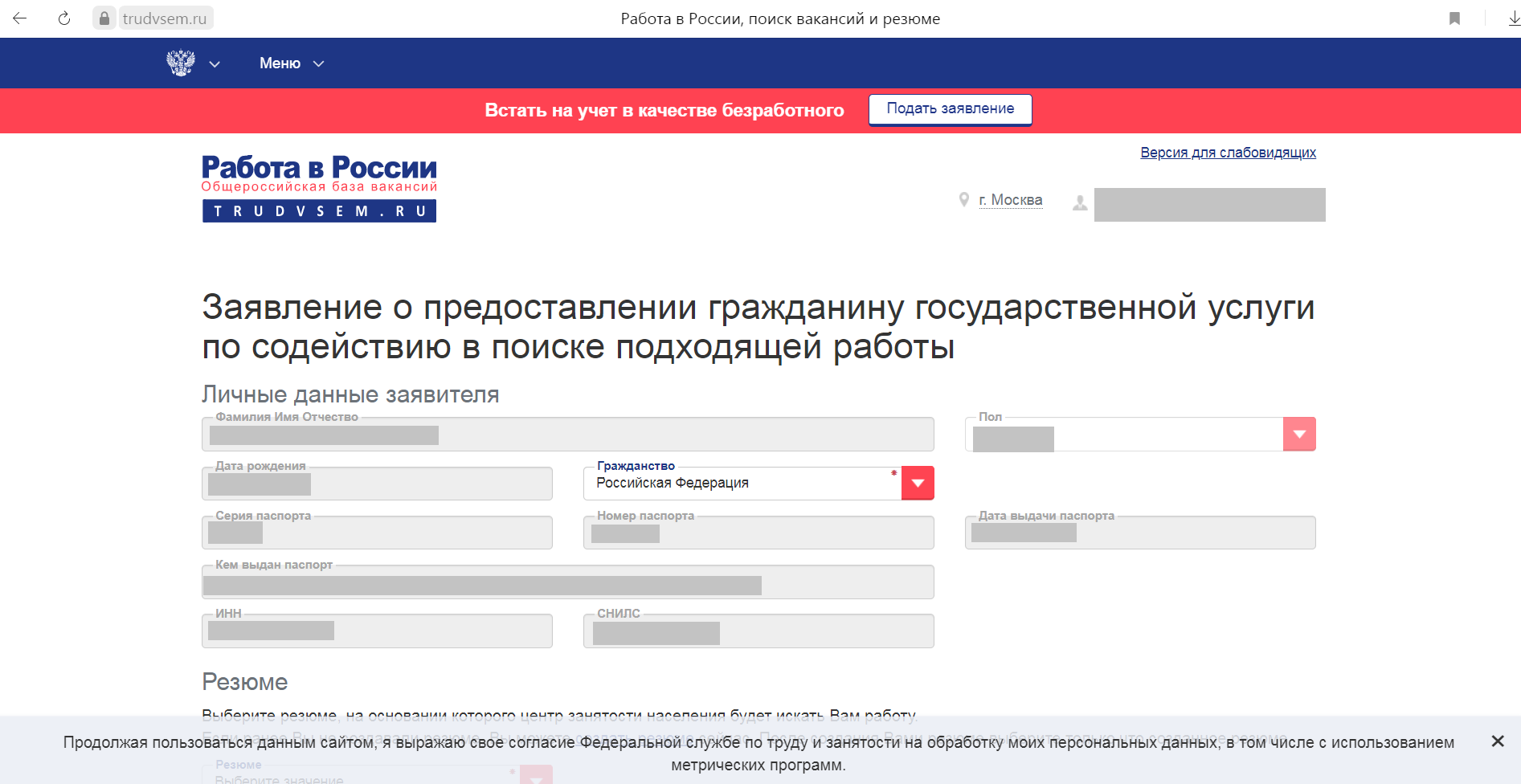Viewport: 1521px width, 784px height.
Task: Click the Russian coat of arms emblem
Action: pos(181,63)
